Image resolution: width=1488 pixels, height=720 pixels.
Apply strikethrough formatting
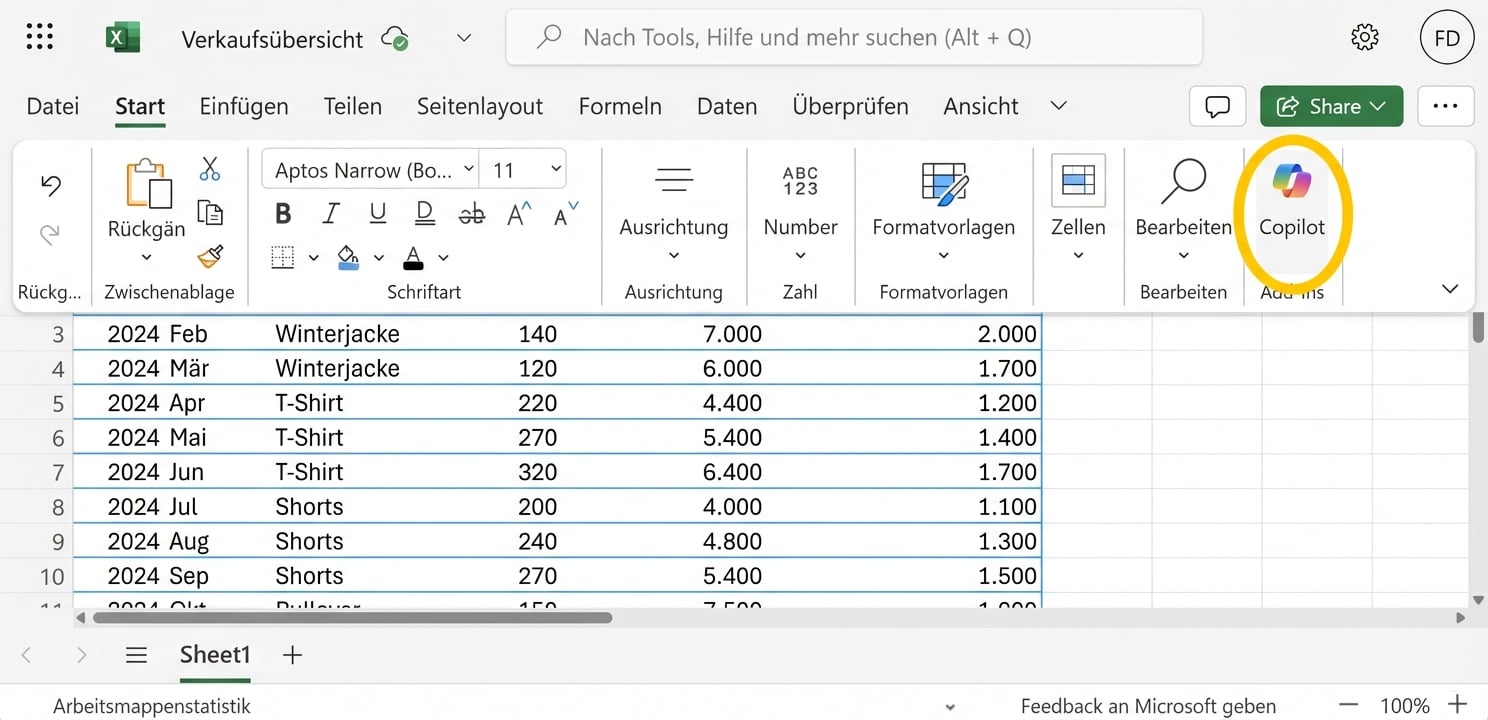tap(471, 212)
